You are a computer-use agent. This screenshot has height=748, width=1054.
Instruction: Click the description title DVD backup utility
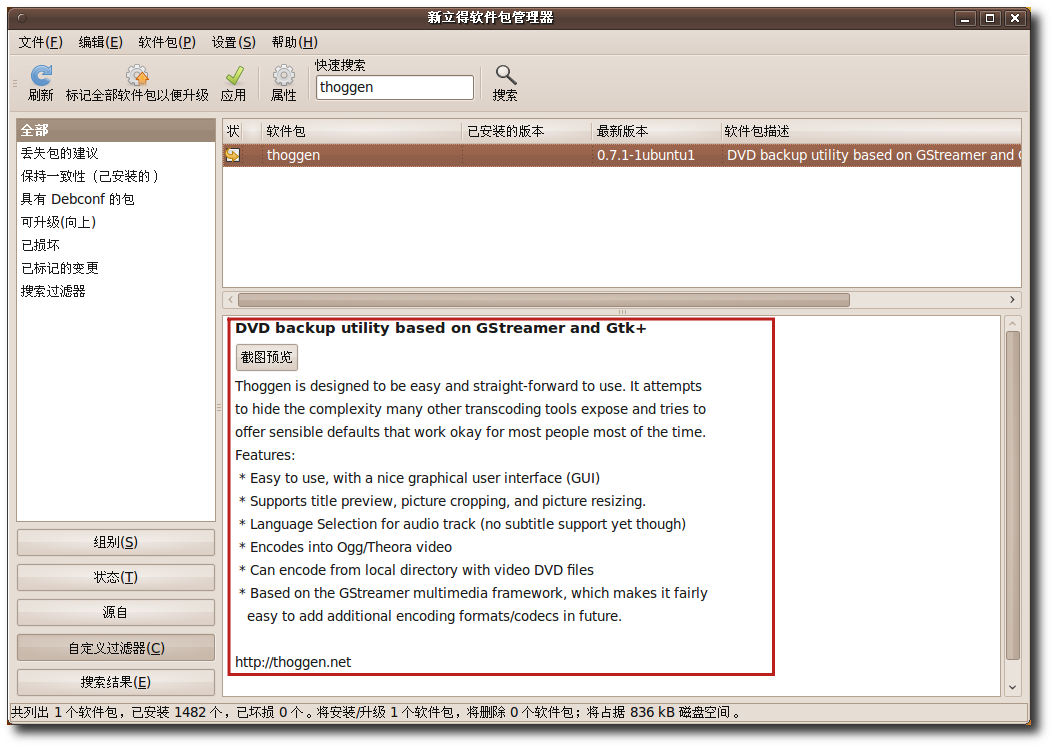tap(440, 328)
